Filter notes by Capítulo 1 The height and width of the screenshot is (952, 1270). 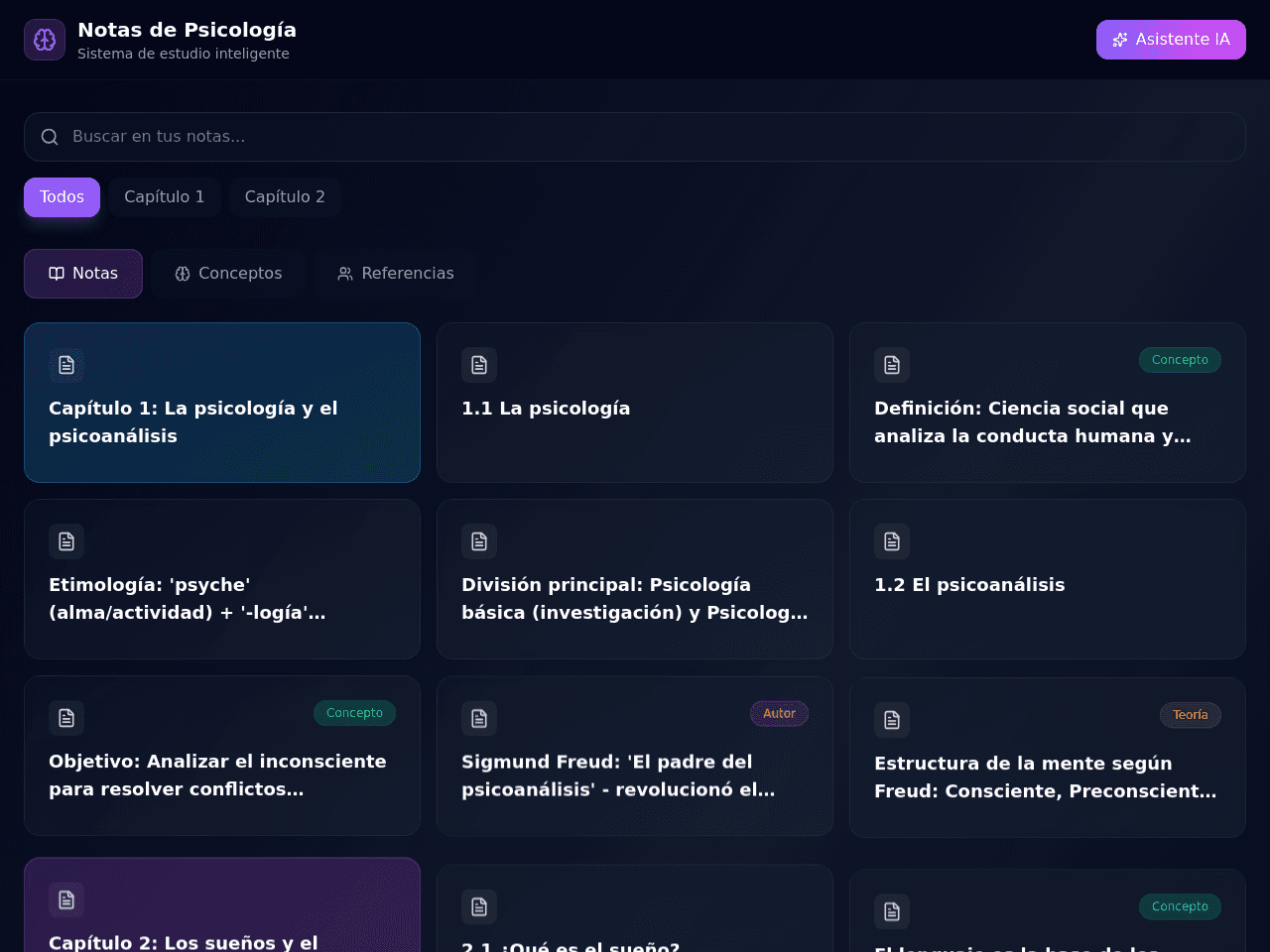click(165, 197)
